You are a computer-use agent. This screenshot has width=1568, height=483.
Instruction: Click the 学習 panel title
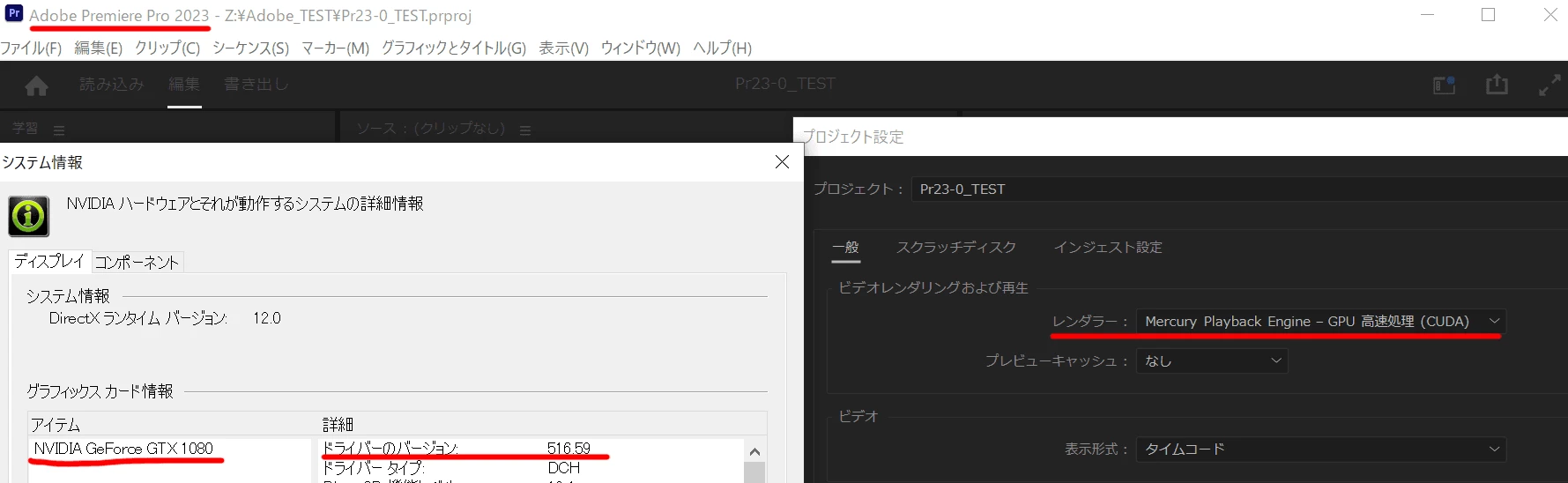25,129
